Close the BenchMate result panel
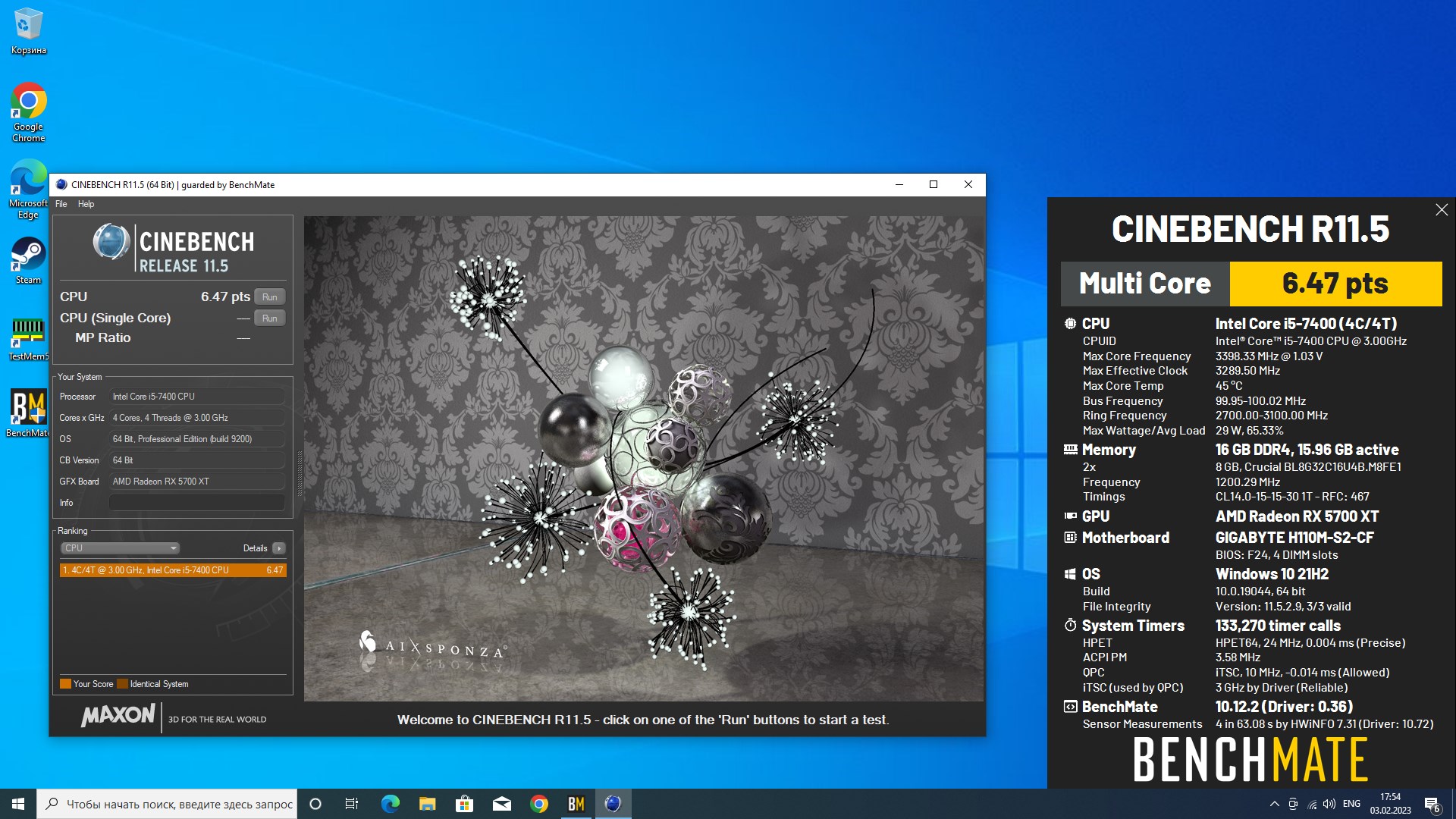The height and width of the screenshot is (819, 1456). pyautogui.click(x=1442, y=210)
